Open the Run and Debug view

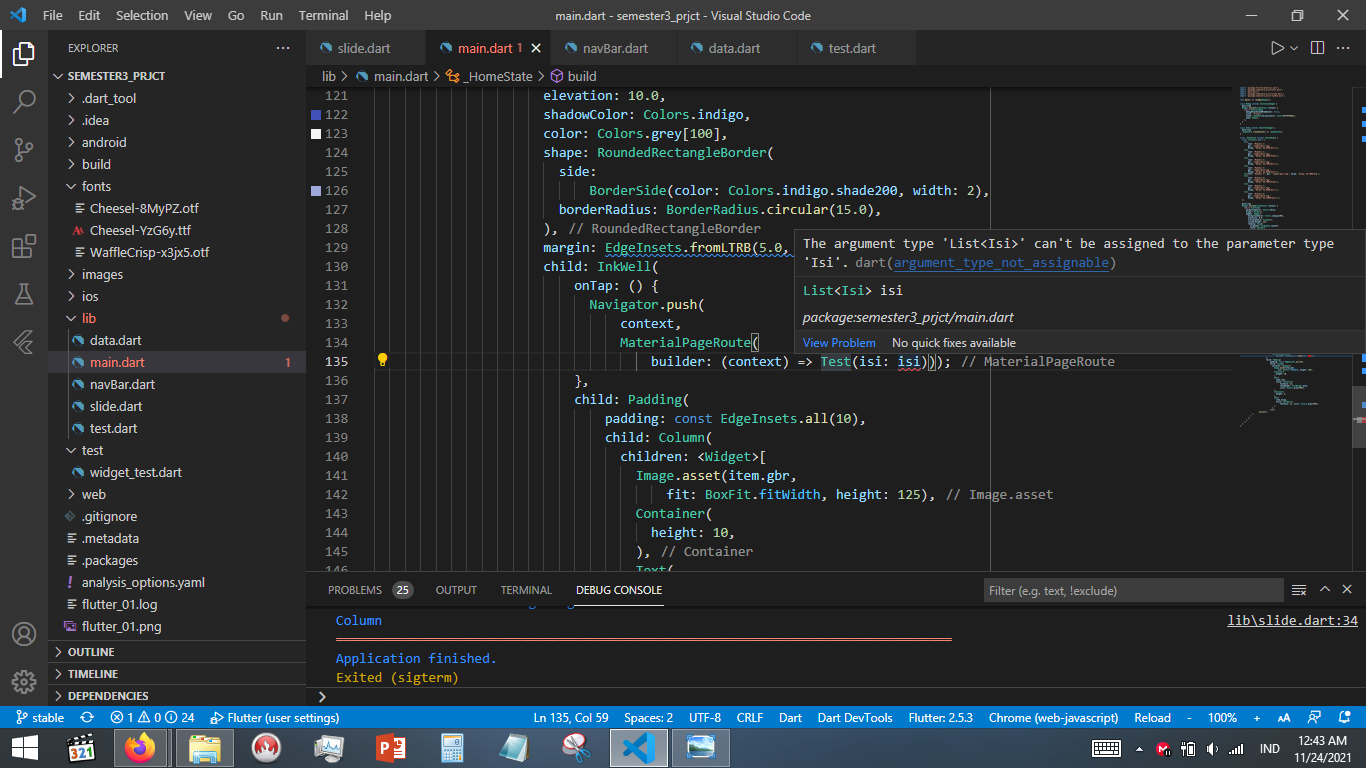click(x=24, y=198)
